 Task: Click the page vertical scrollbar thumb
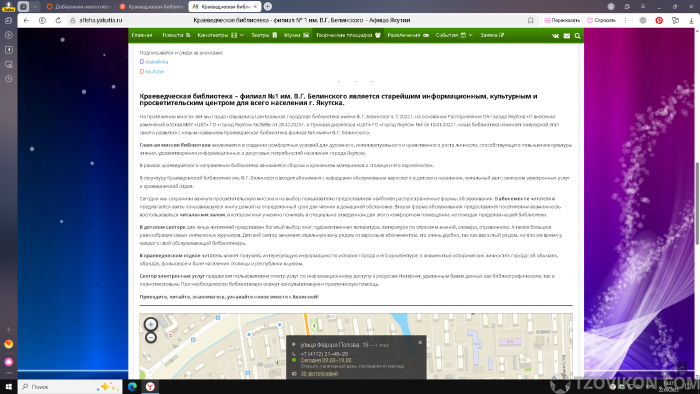697,203
